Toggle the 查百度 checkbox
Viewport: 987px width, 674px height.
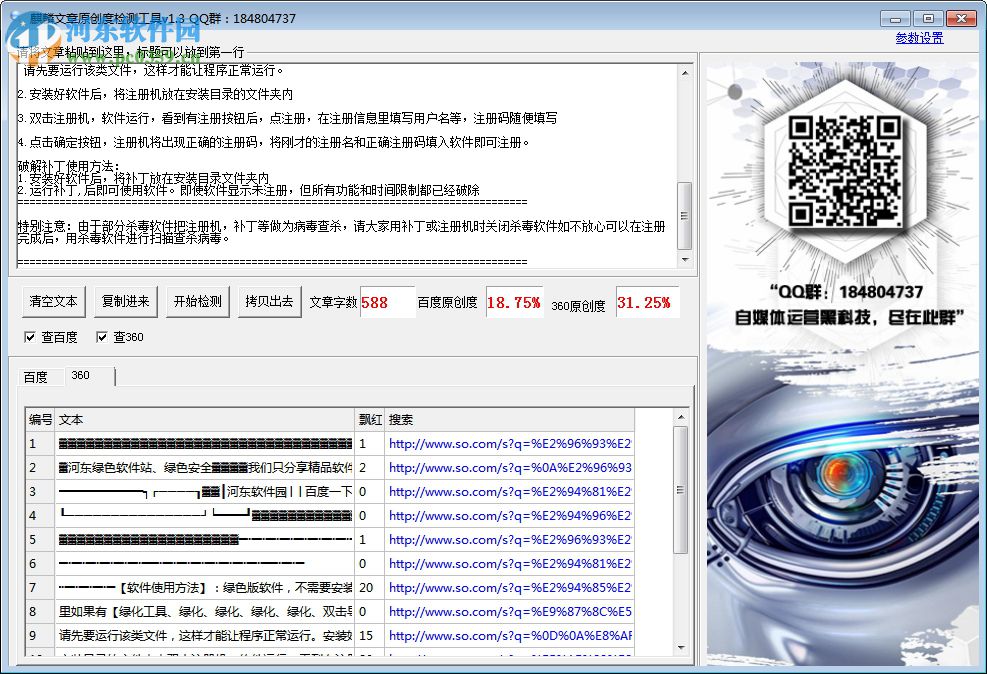30,337
